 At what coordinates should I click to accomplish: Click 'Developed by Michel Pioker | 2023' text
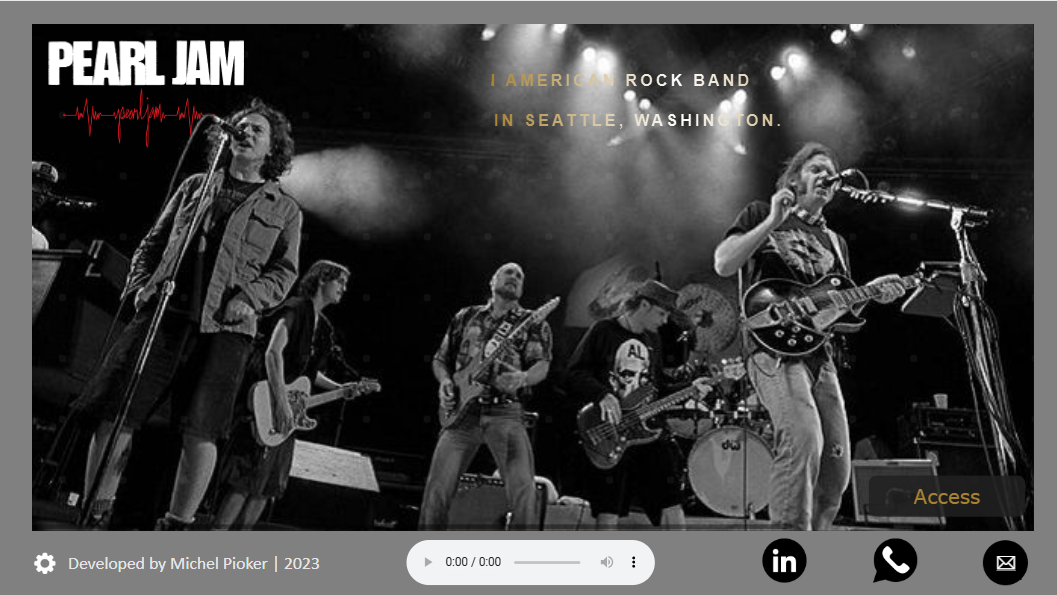(x=193, y=564)
